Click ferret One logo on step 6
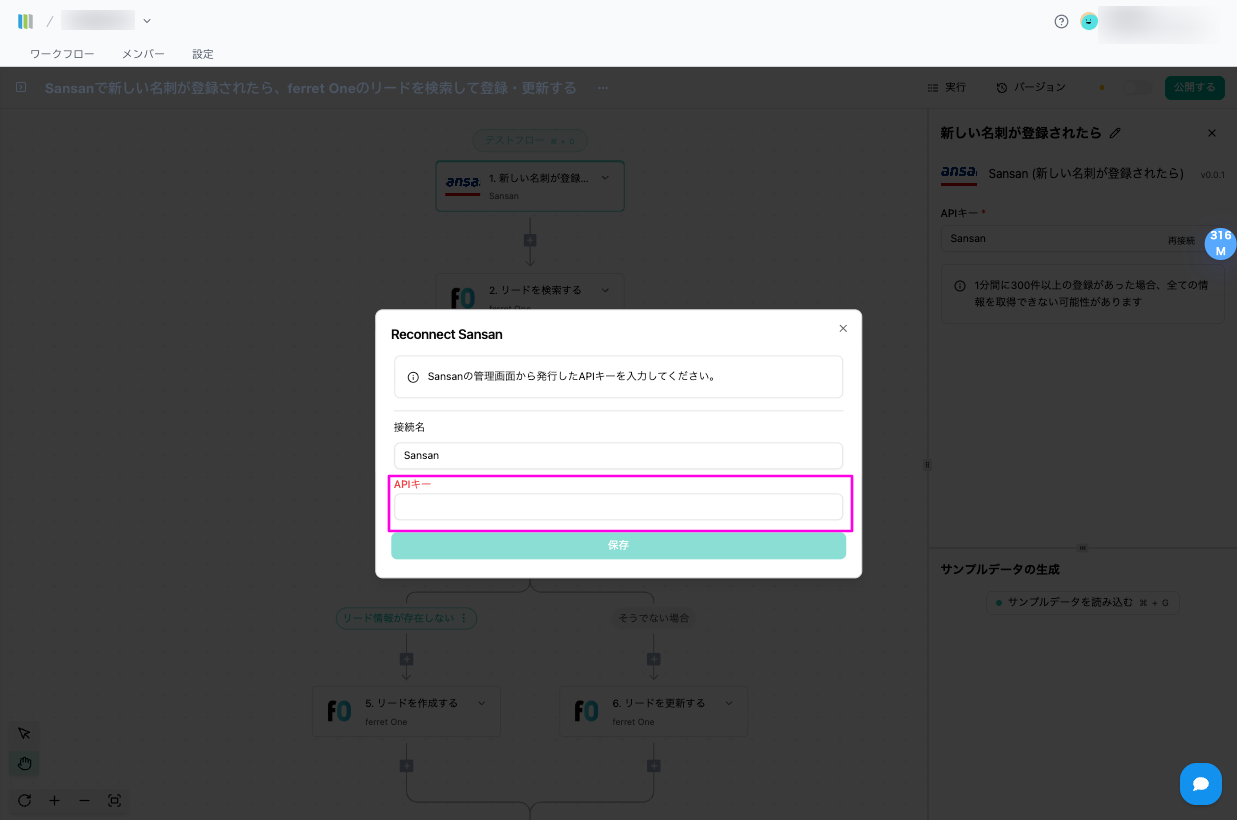Image resolution: width=1237 pixels, height=820 pixels. 586,711
